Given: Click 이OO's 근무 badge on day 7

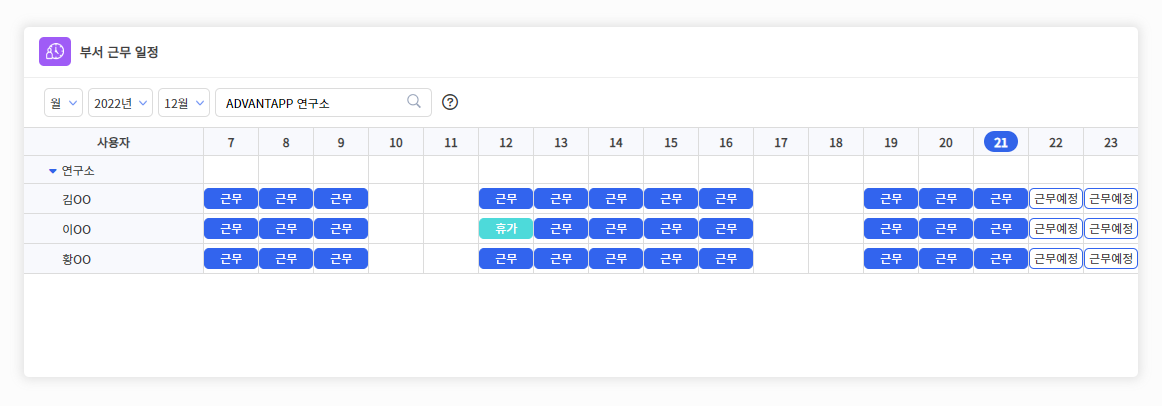Looking at the screenshot, I should (231, 228).
